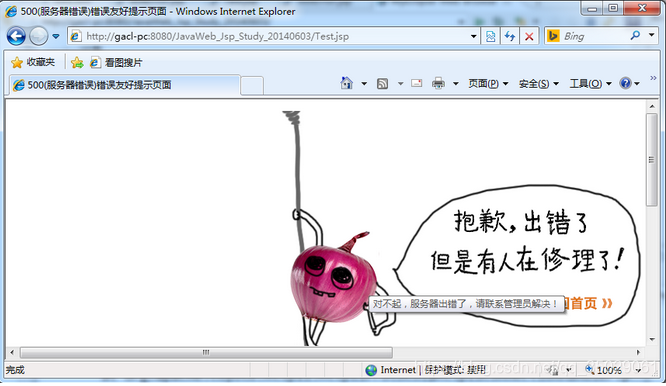Click the 完成 status bar text

[15, 370]
